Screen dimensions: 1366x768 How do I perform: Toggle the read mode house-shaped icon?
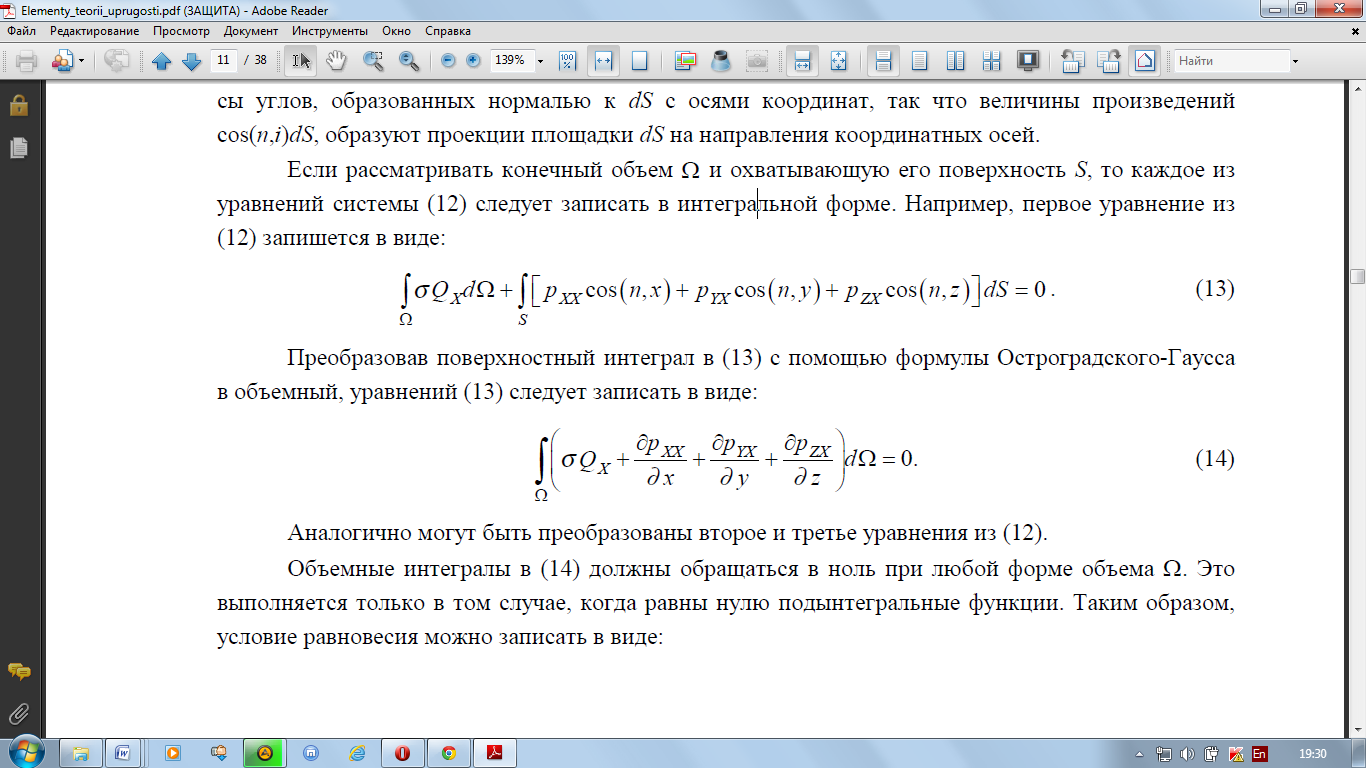point(1145,61)
